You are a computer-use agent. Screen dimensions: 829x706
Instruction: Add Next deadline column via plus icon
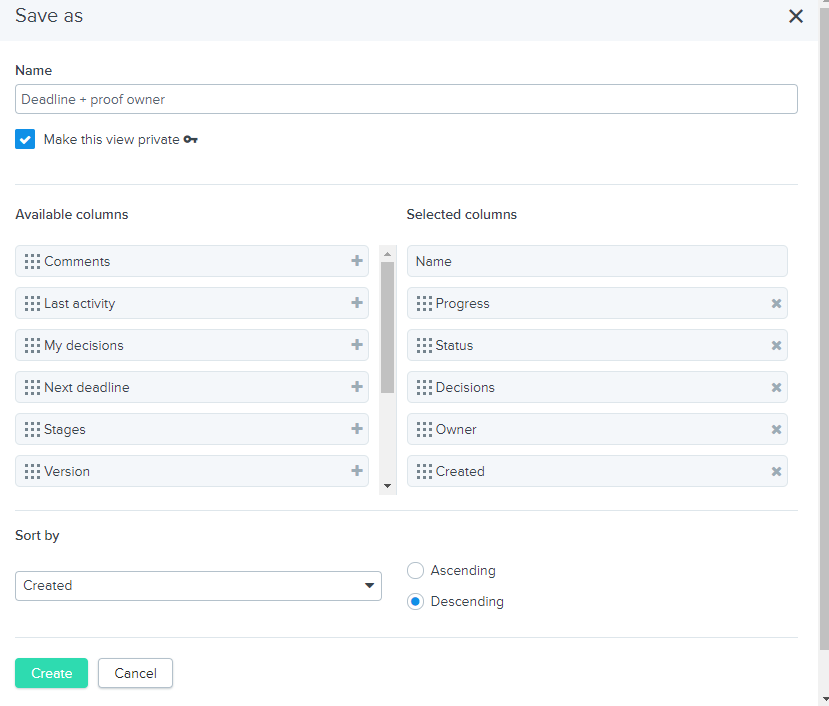357,387
